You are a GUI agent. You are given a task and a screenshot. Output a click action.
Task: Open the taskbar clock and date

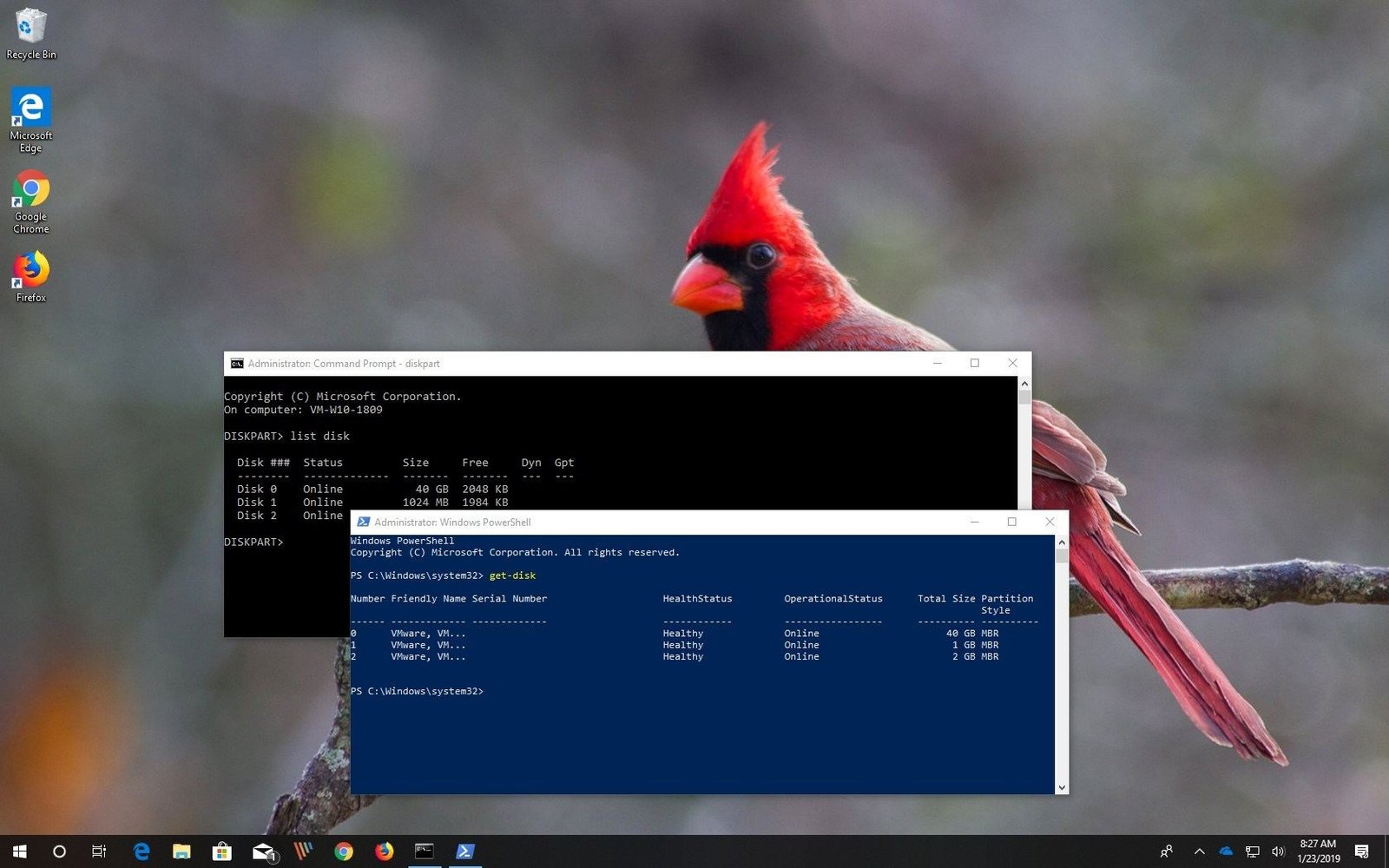[x=1318, y=852]
